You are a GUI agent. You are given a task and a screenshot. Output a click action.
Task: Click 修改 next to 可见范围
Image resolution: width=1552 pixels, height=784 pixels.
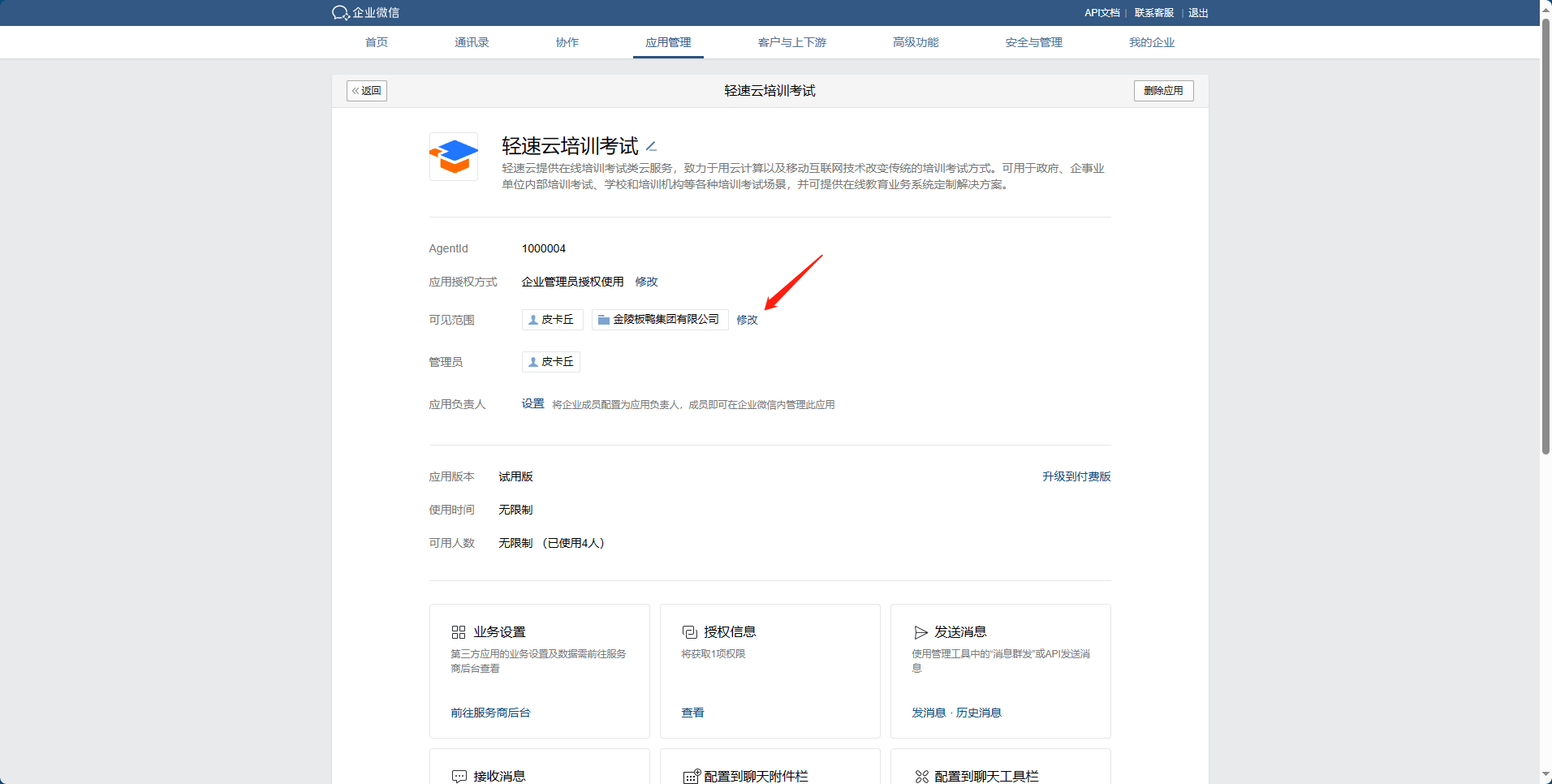[x=747, y=320]
